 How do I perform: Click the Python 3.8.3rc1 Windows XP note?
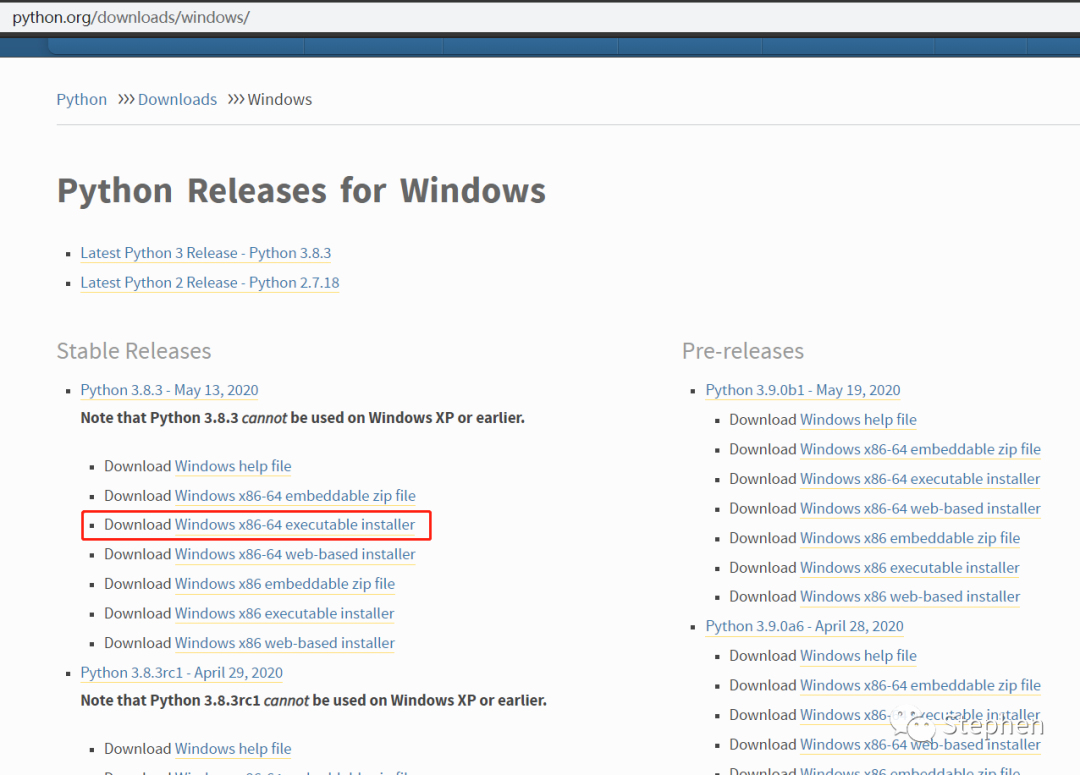pos(313,701)
